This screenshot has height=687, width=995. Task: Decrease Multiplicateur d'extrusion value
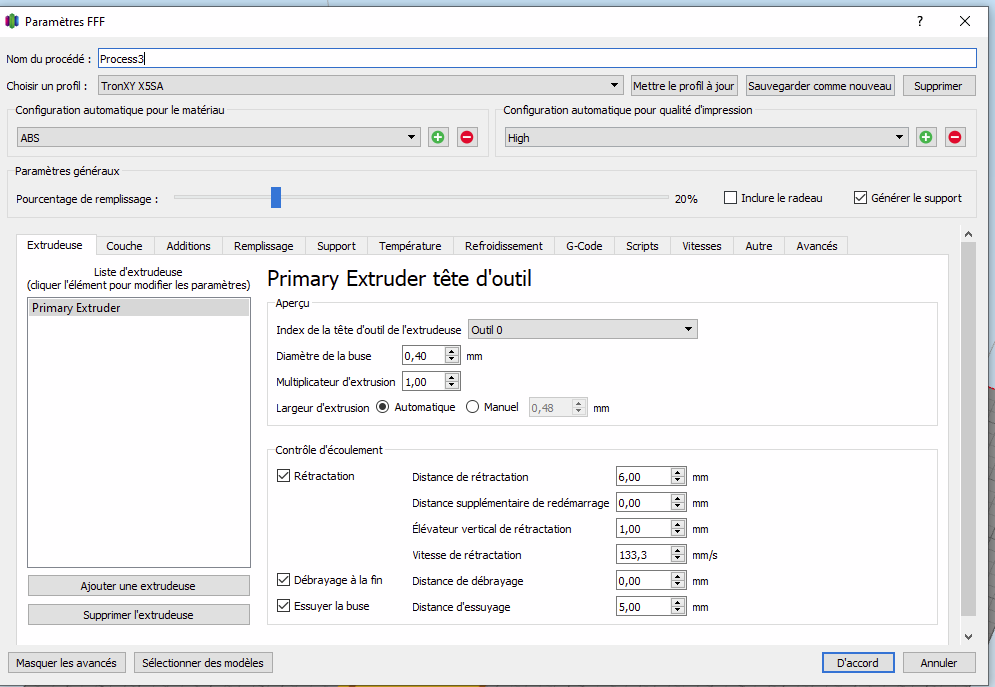(451, 386)
